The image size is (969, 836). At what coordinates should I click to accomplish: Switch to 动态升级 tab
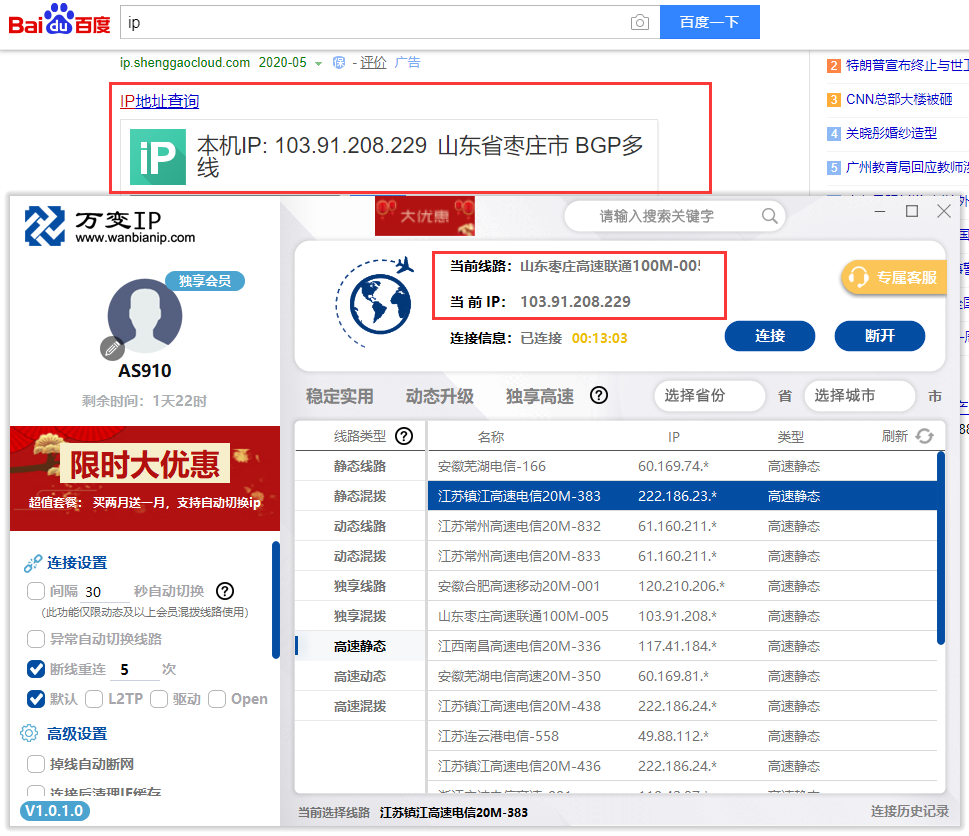point(440,396)
